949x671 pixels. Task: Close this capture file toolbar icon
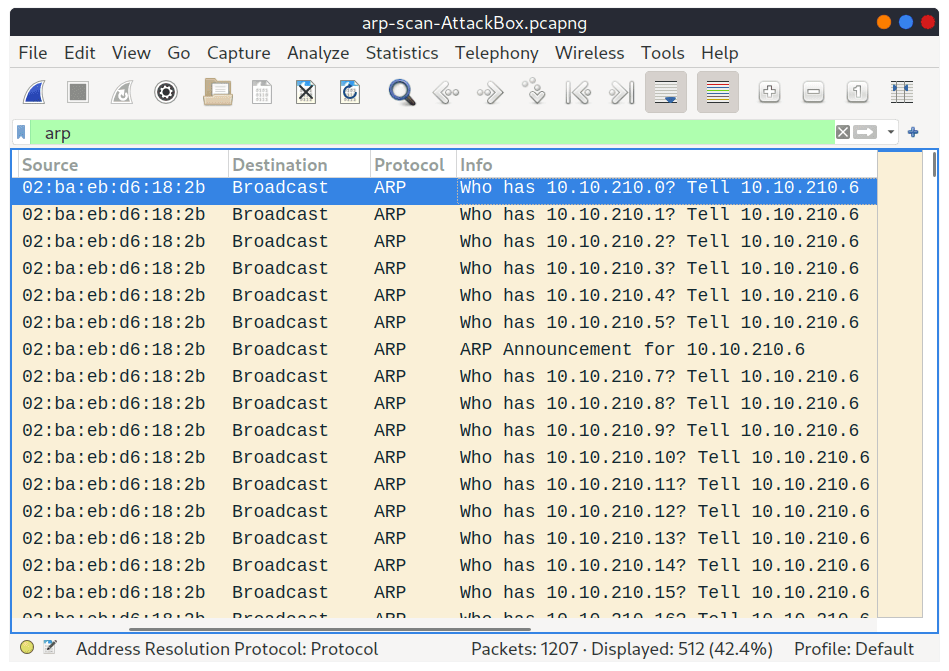click(306, 93)
